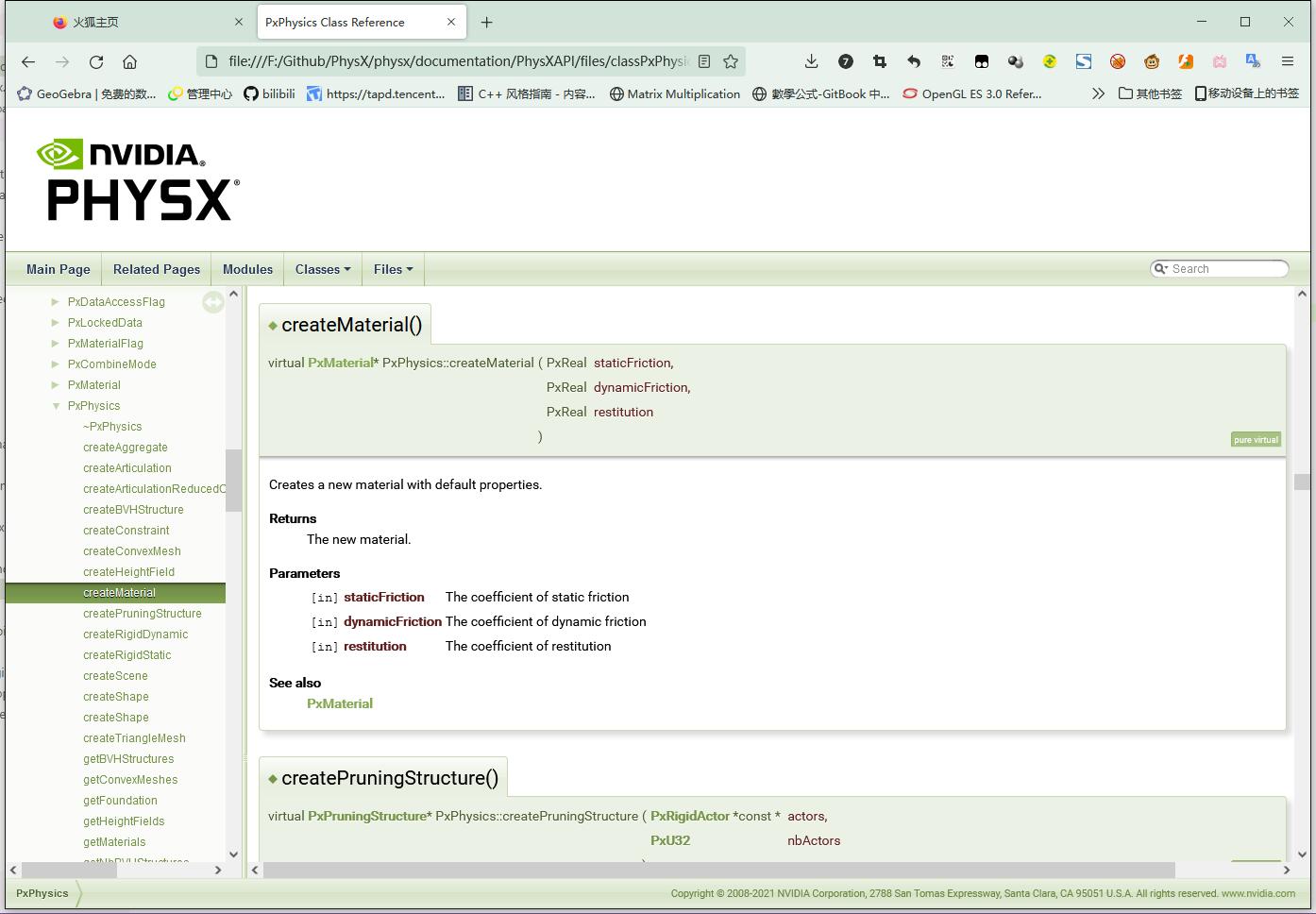Expand the PxDataAccessFlag tree node
Screen dimensions: 1316x914
coord(55,302)
